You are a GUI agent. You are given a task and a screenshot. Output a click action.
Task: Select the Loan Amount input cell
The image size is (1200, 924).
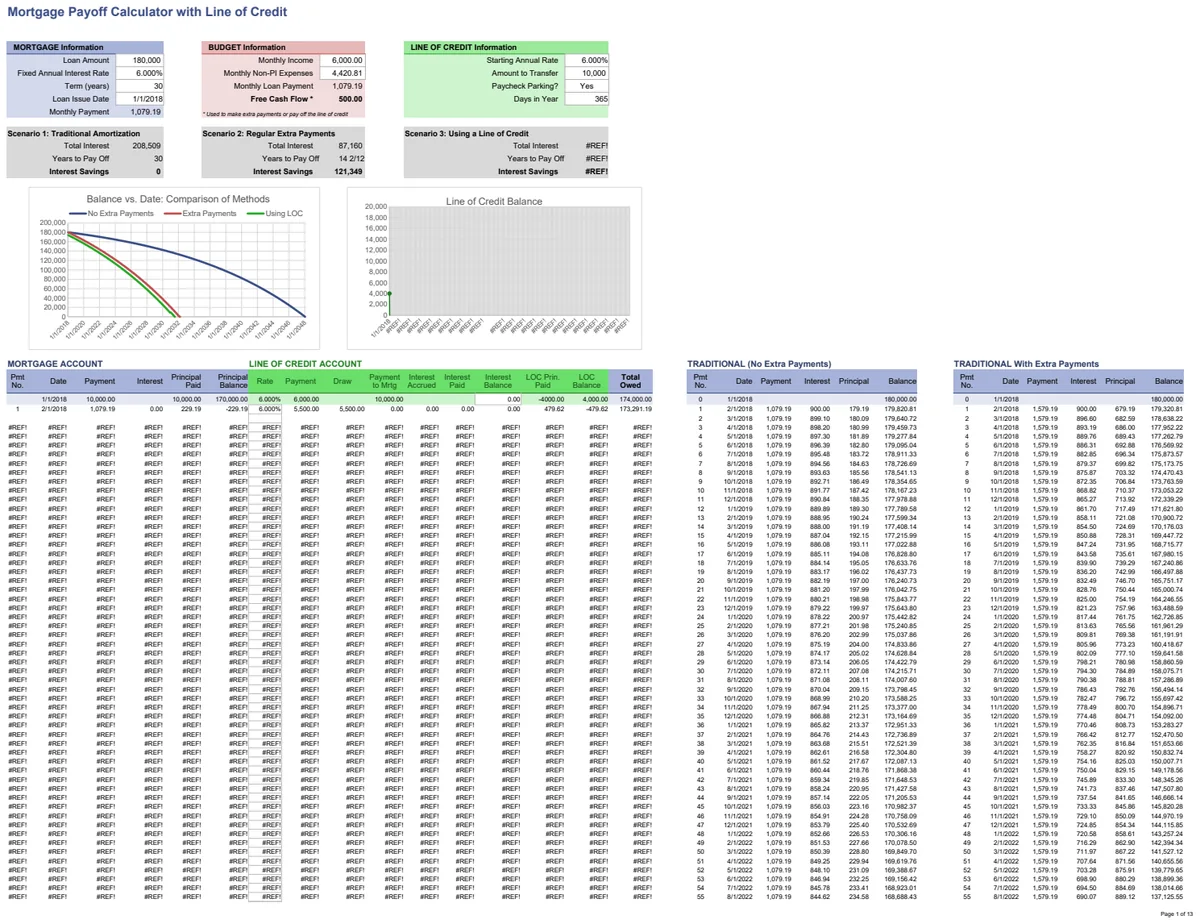point(141,61)
